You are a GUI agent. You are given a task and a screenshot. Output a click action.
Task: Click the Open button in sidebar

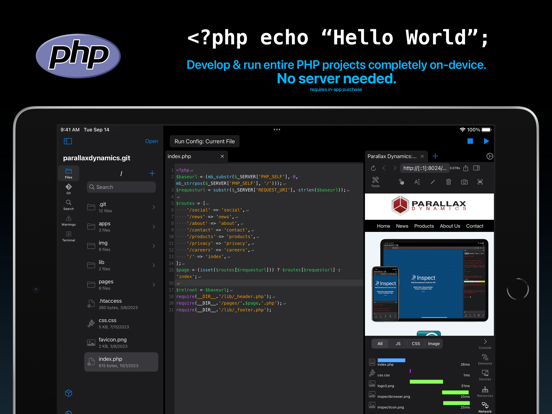[x=151, y=141]
